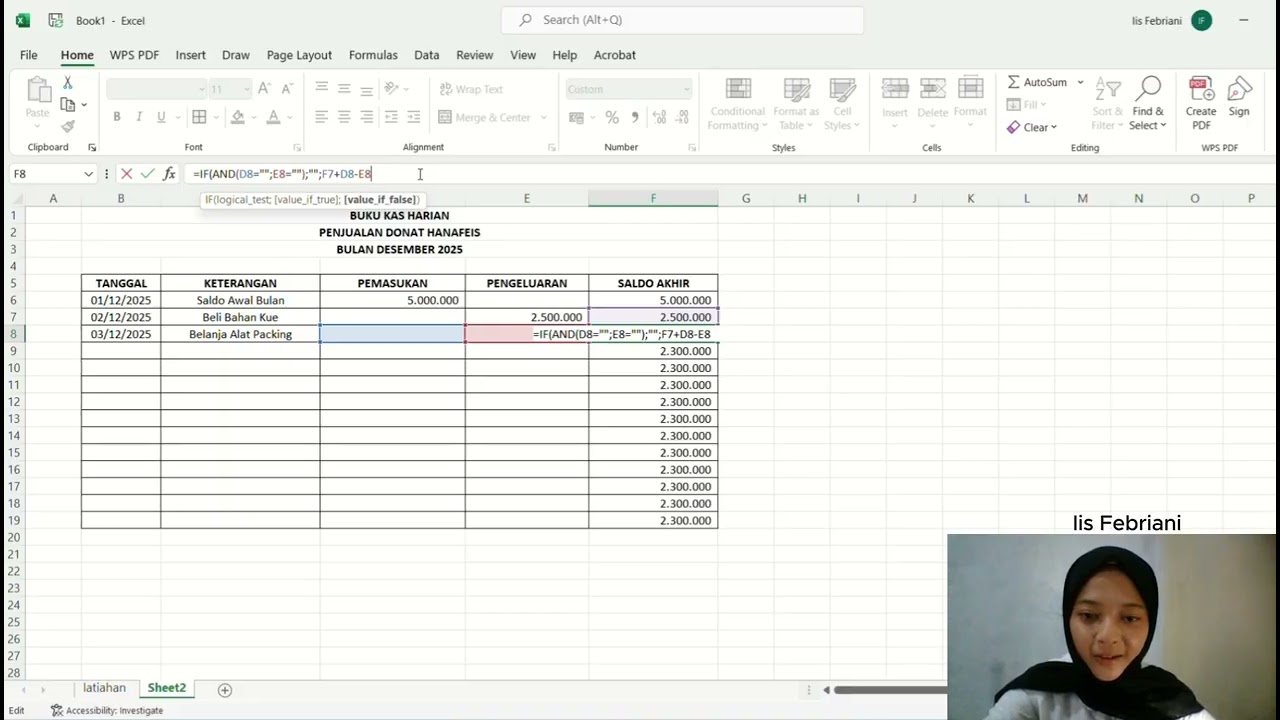1280x720 pixels.
Task: Click the Format Painter brush icon
Action: point(67,126)
